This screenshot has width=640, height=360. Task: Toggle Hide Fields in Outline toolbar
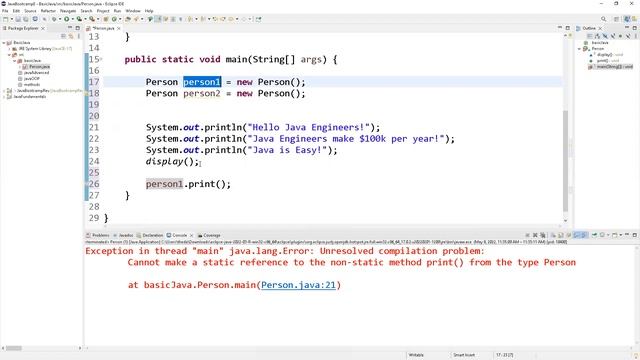605,36
